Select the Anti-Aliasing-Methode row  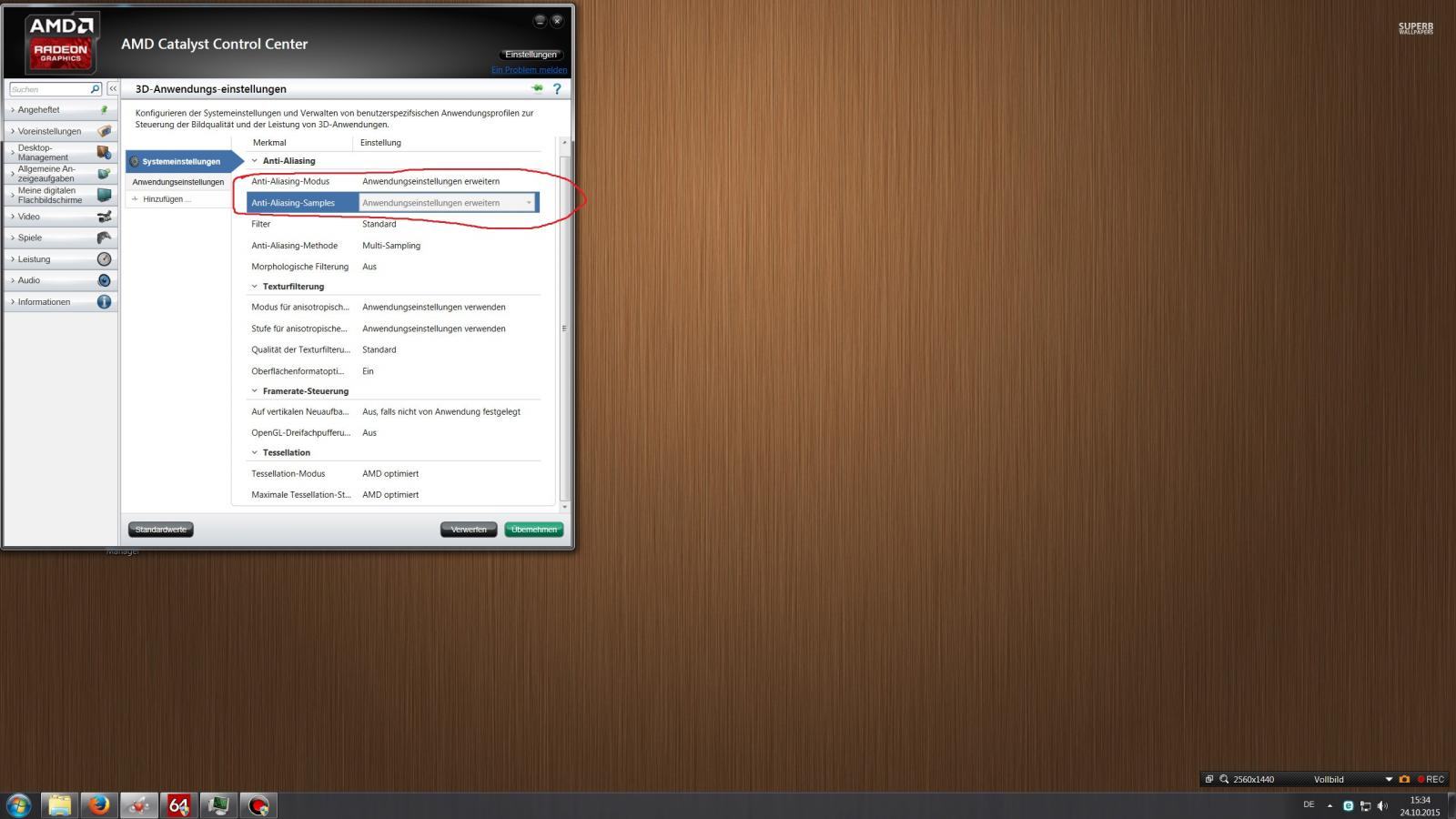pyautogui.click(x=393, y=246)
